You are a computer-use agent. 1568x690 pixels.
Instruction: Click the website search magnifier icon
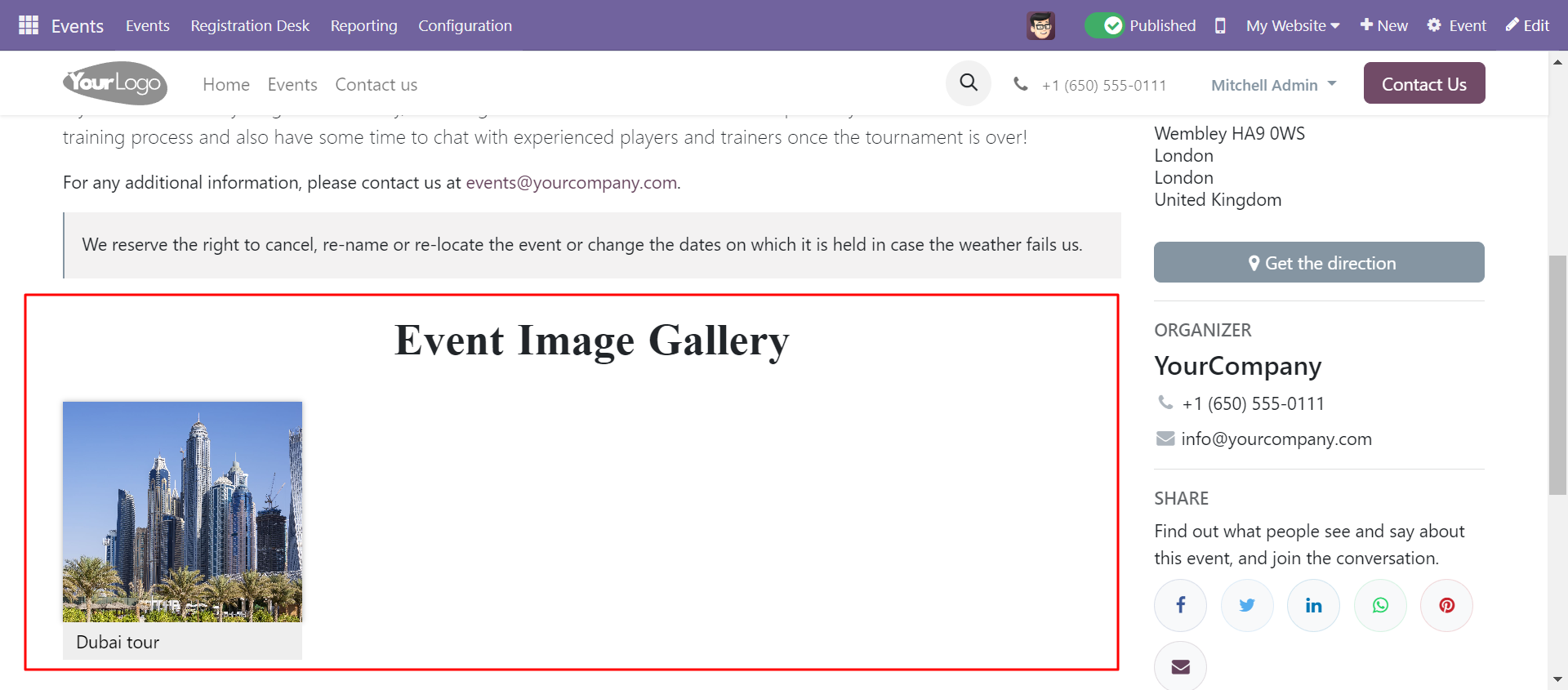pos(969,82)
